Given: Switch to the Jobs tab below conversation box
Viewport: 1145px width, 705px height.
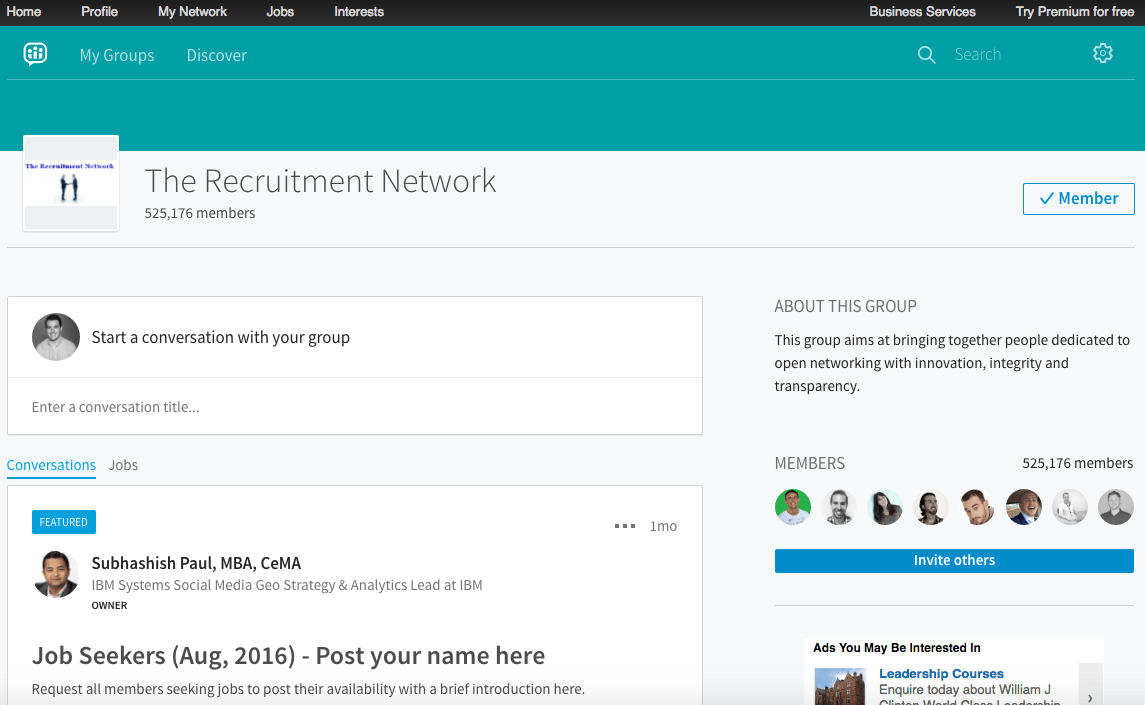Looking at the screenshot, I should coord(123,465).
